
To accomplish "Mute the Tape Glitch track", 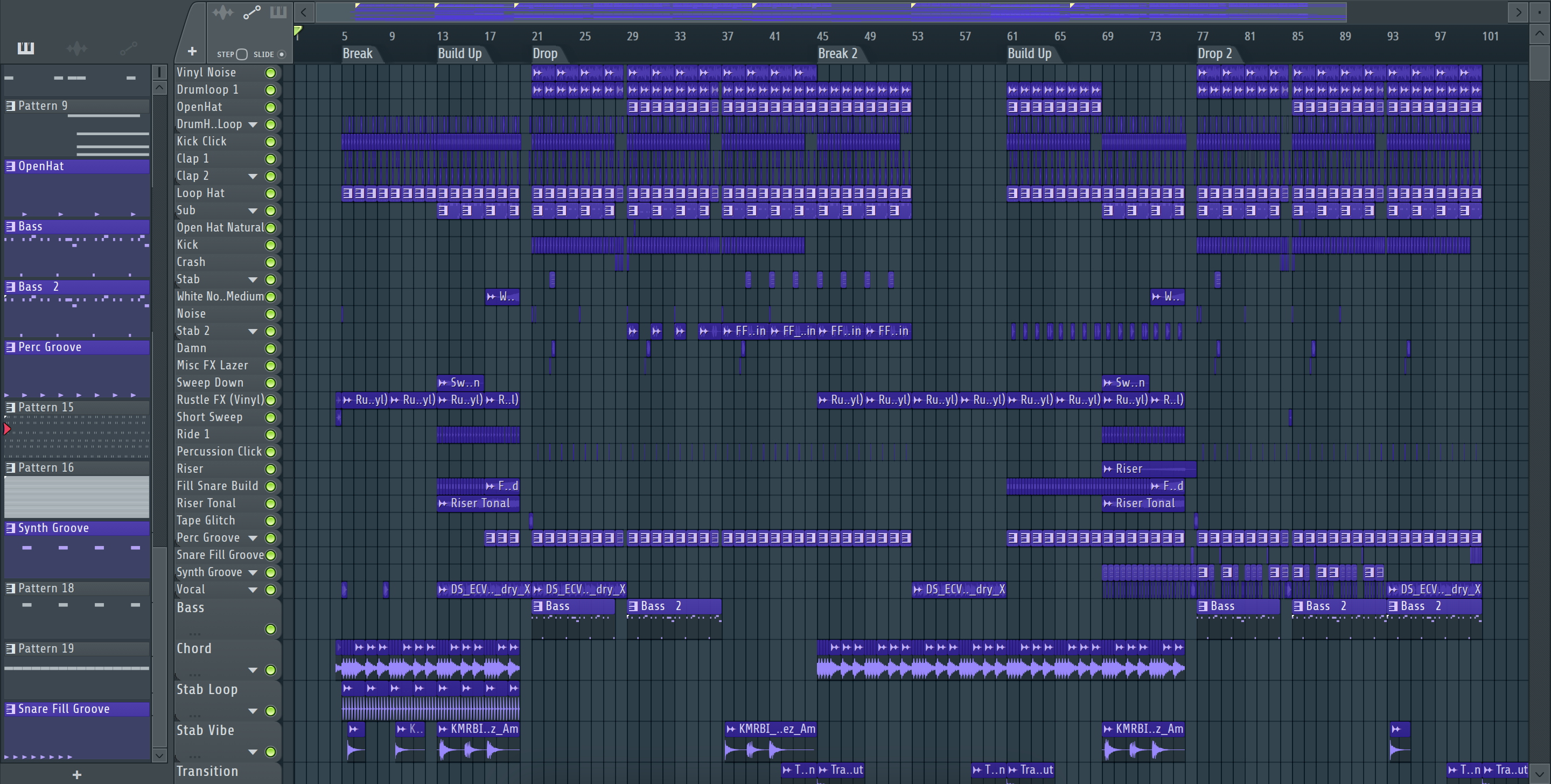I will [271, 521].
